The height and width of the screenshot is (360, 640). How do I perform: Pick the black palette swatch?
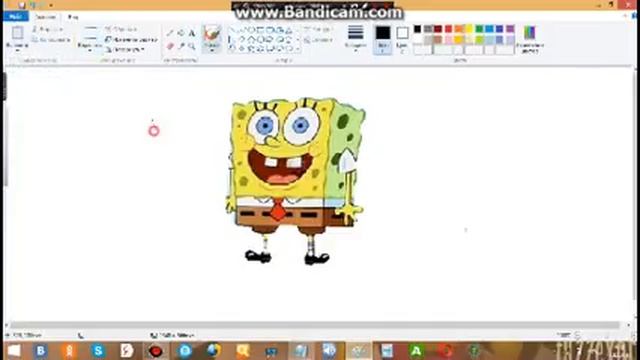point(418,29)
